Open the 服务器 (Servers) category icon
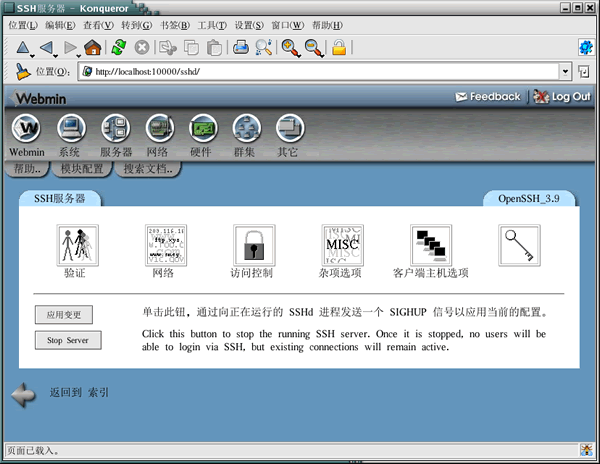The image size is (600, 464). pyautogui.click(x=116, y=128)
